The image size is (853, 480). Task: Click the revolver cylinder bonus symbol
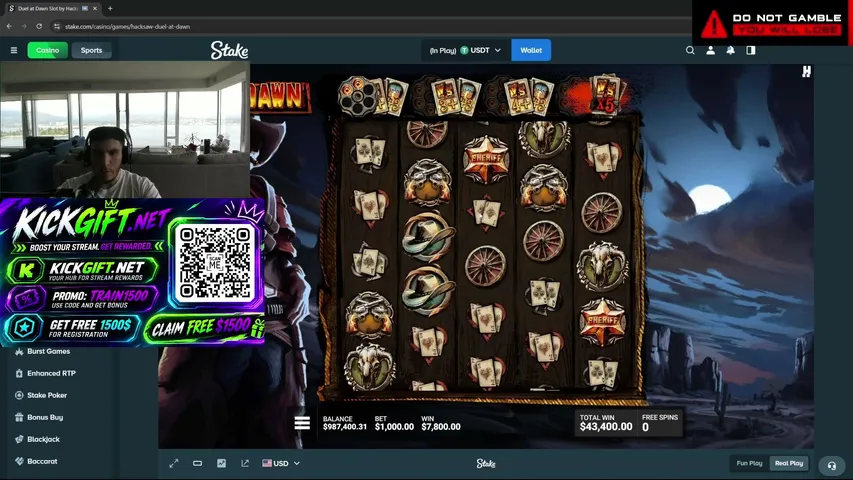(x=357, y=96)
